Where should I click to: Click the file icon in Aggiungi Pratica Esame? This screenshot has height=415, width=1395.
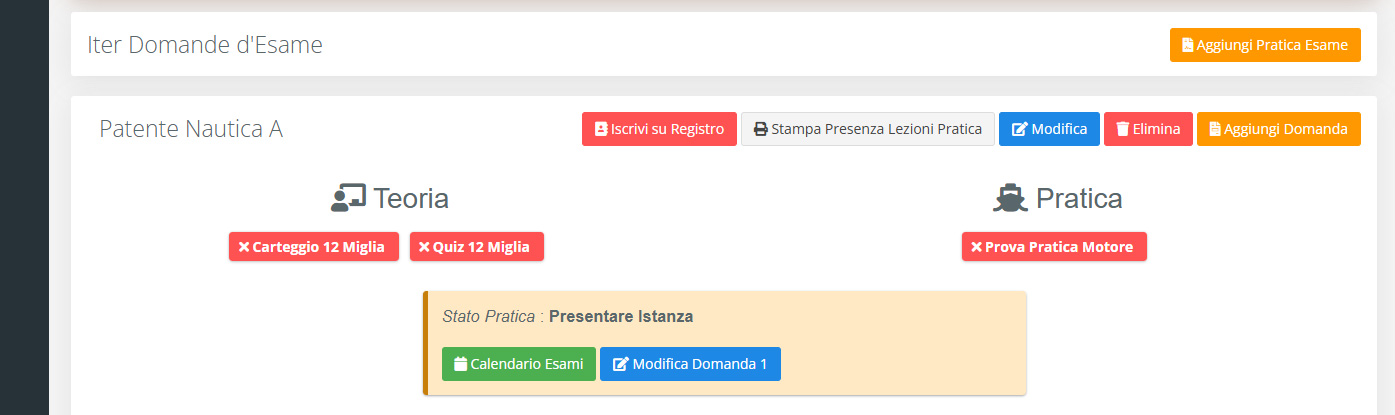[1187, 45]
